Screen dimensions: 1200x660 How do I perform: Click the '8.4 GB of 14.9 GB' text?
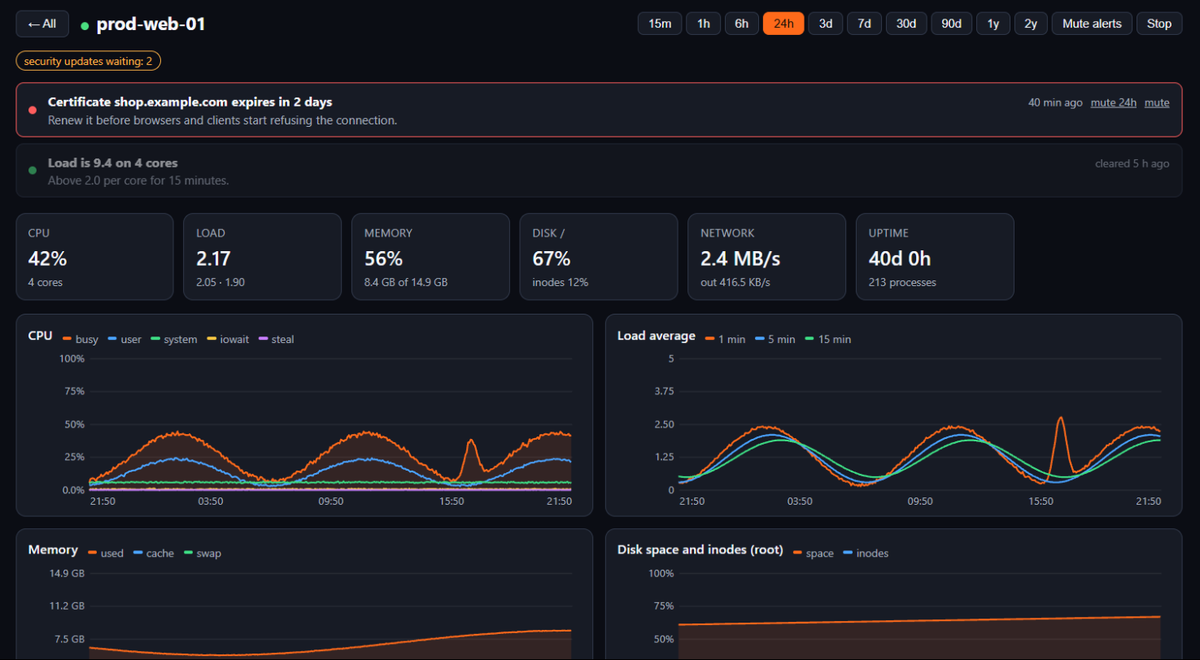[406, 283]
